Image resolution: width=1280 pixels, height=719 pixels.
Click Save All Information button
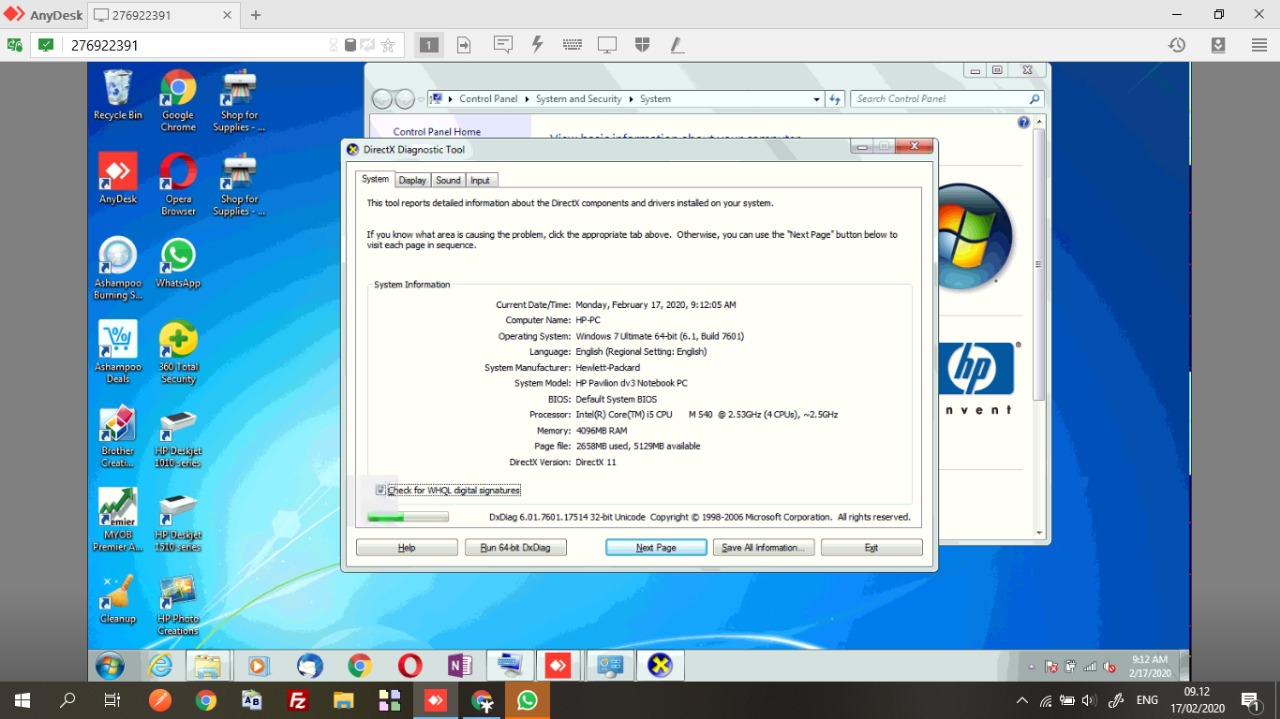pos(764,548)
